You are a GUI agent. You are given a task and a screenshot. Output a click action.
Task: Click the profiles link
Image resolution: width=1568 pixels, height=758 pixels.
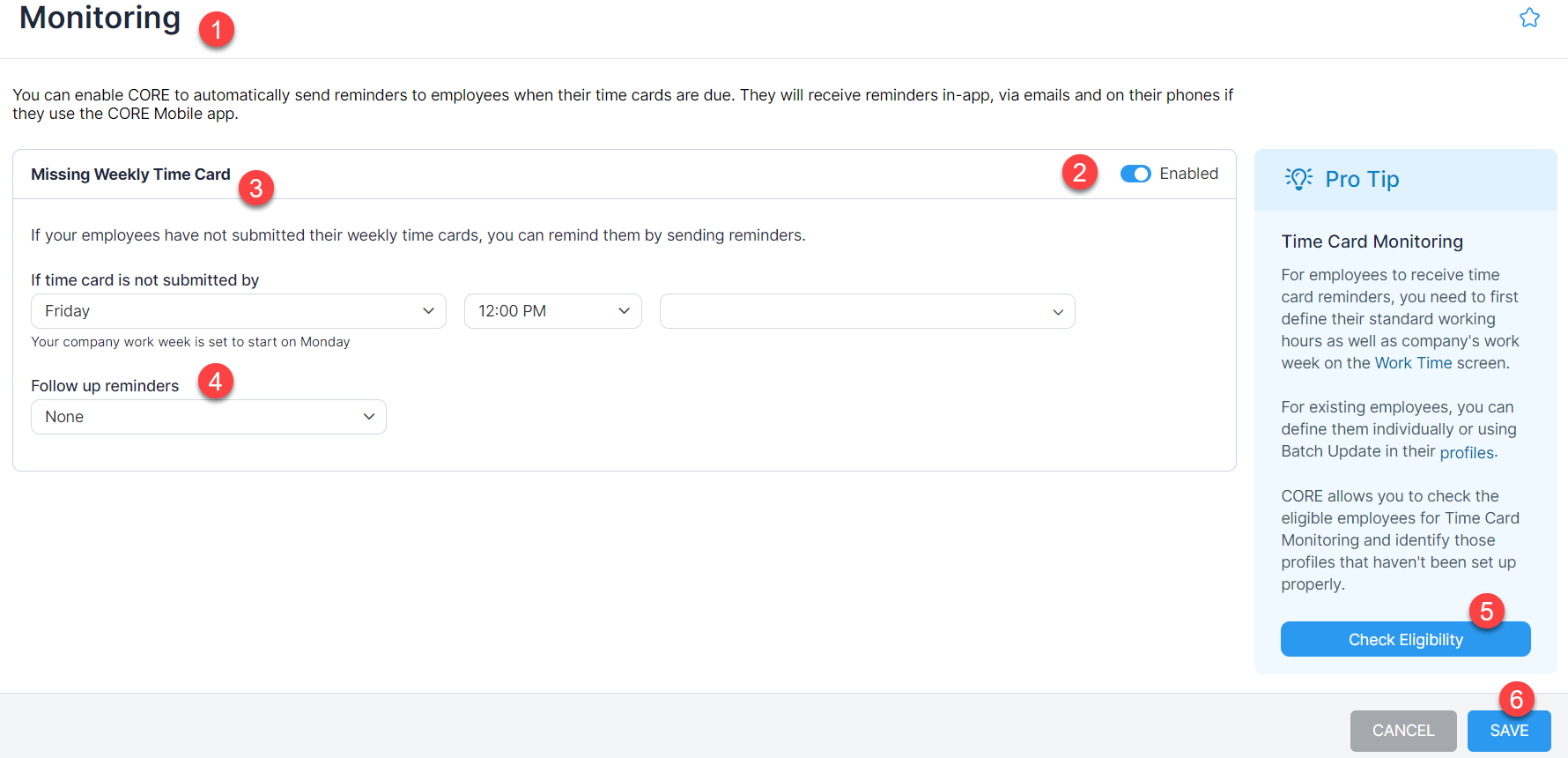(x=1465, y=452)
